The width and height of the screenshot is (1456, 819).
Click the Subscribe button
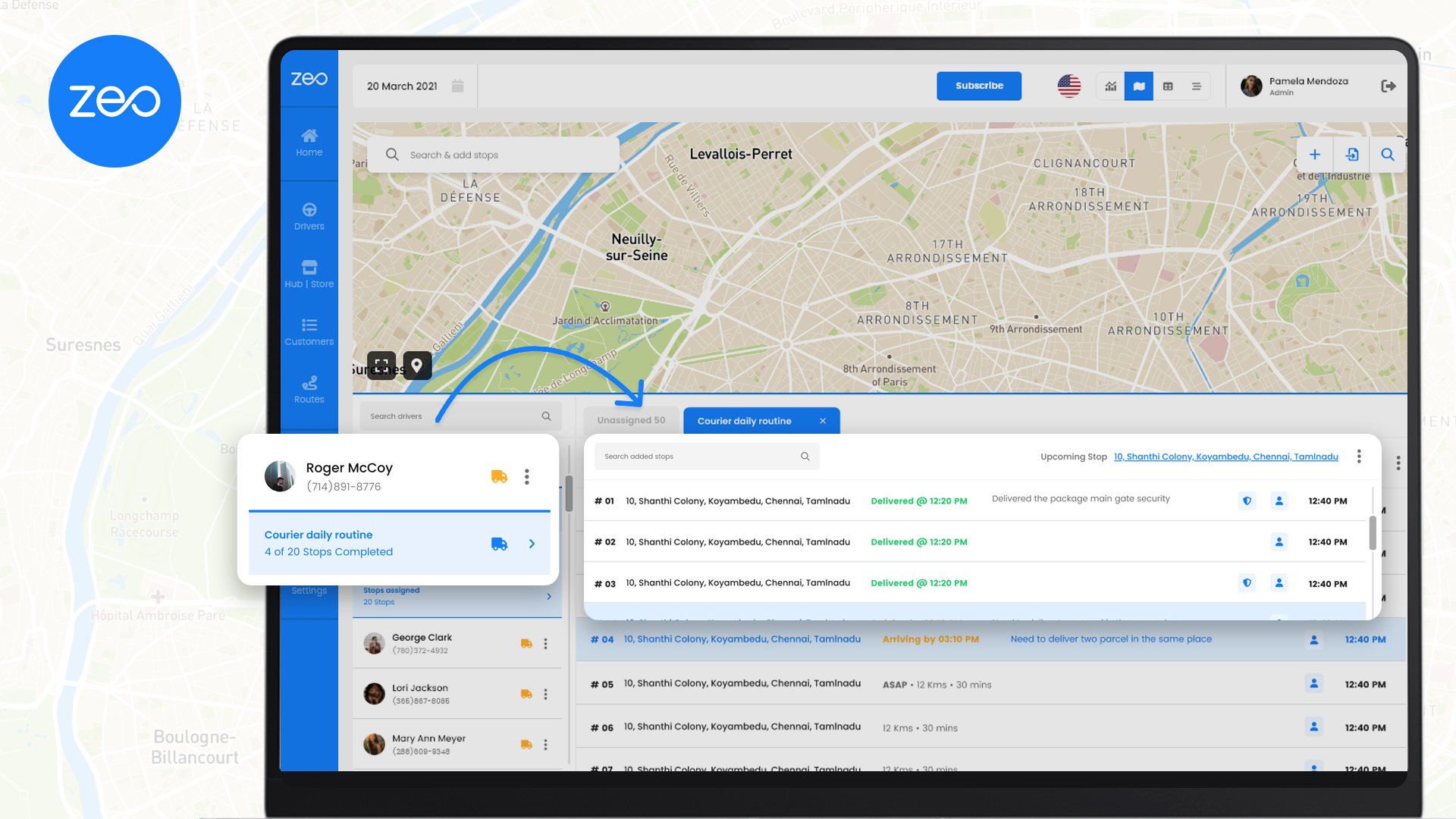pyautogui.click(x=979, y=86)
